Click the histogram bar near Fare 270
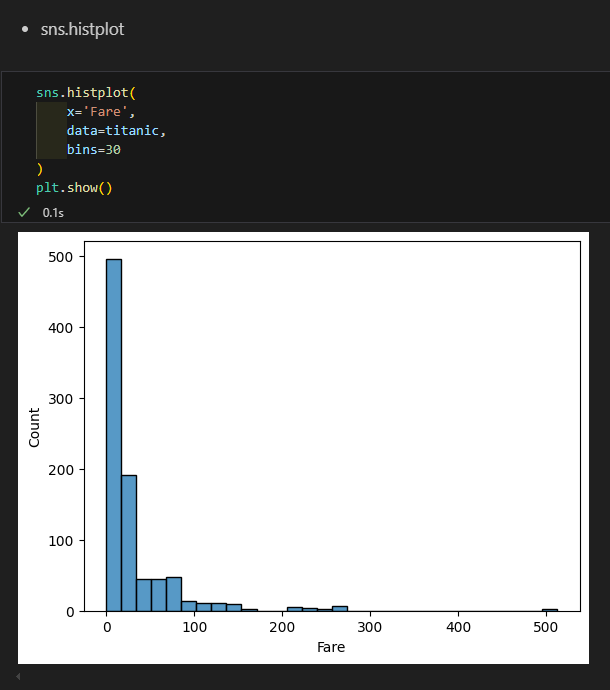This screenshot has height=690, width=610. [x=340, y=609]
